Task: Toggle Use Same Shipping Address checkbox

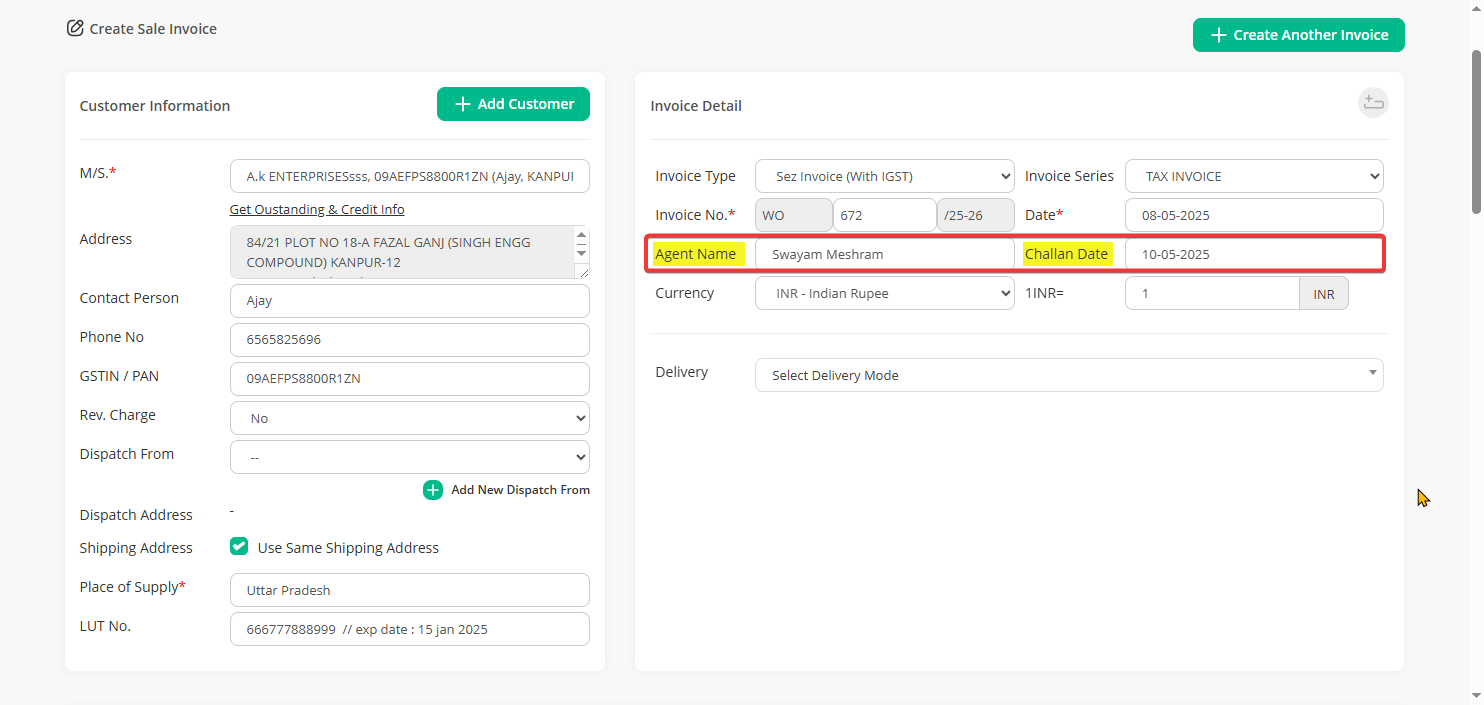Action: [239, 547]
